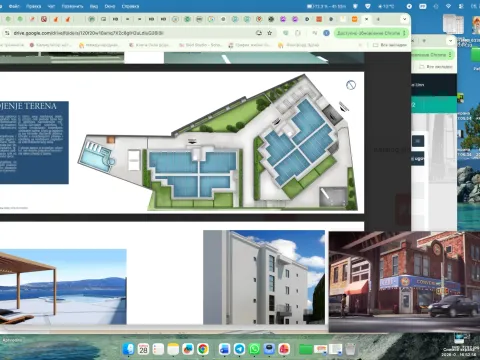The width and height of the screenshot is (480, 360).
Task: Open the Chrome profile avatar icon
Action: 326,33
